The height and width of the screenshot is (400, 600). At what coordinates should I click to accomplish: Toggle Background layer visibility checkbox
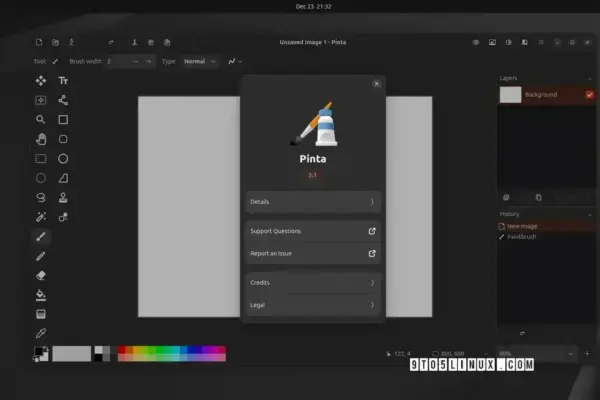click(589, 95)
